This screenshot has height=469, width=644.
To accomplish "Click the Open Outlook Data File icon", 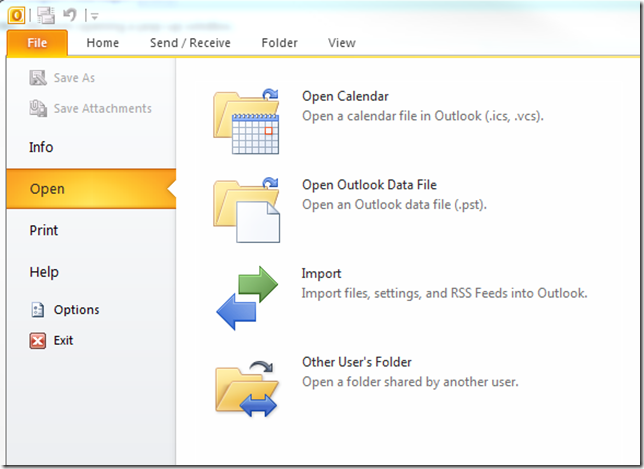I will pos(246,210).
